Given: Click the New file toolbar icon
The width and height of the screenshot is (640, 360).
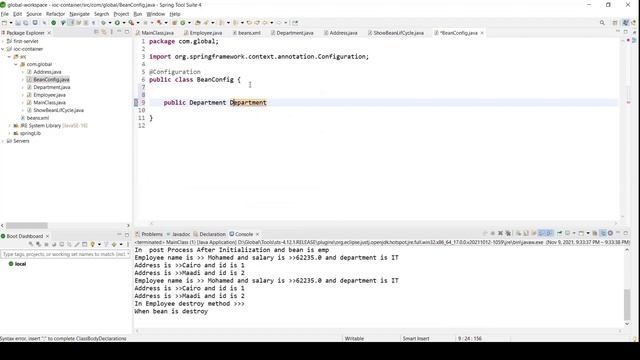Looking at the screenshot, I should click(x=4, y=23).
